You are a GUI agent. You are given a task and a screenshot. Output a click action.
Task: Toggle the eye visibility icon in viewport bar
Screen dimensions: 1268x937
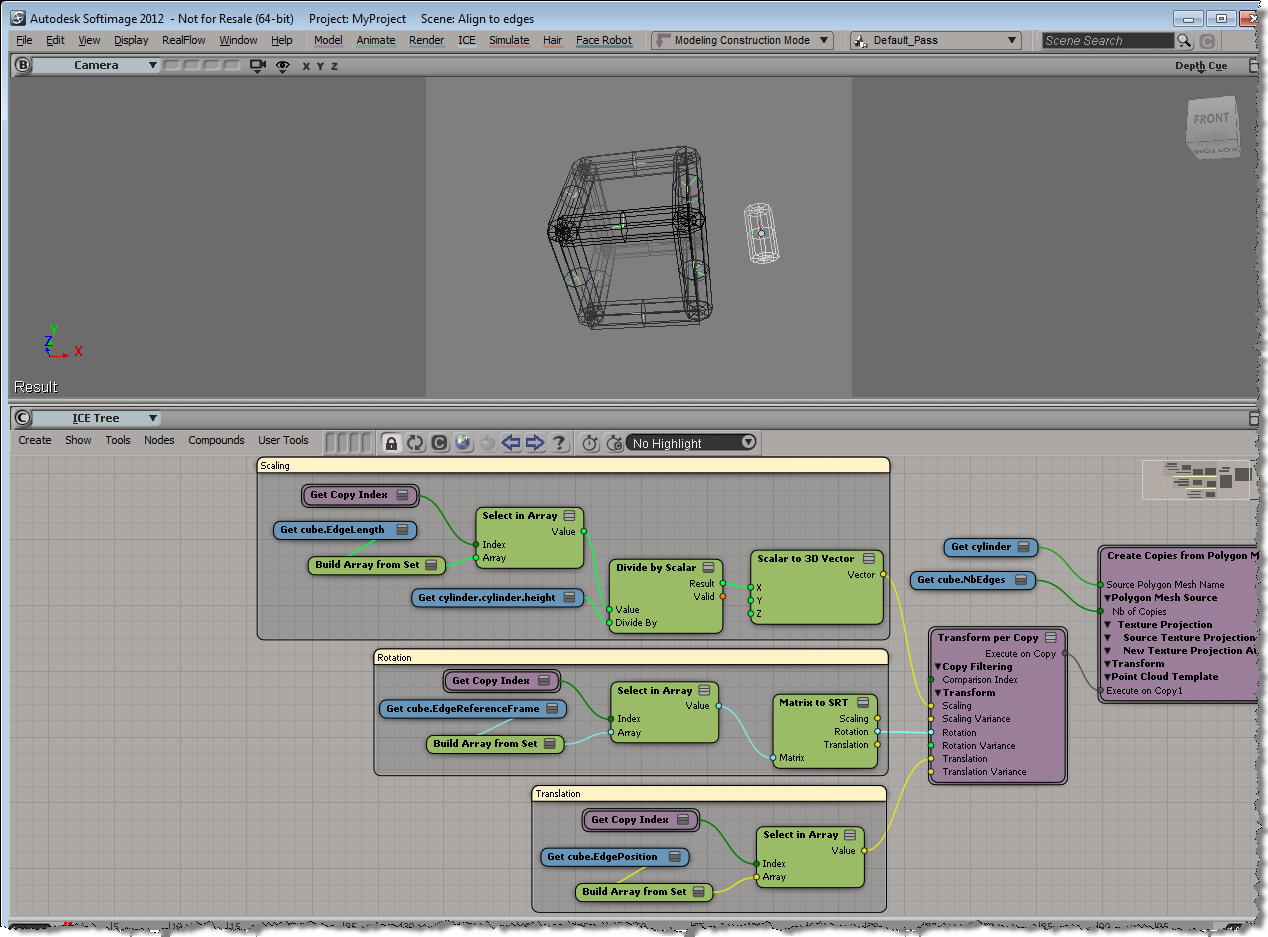(283, 65)
